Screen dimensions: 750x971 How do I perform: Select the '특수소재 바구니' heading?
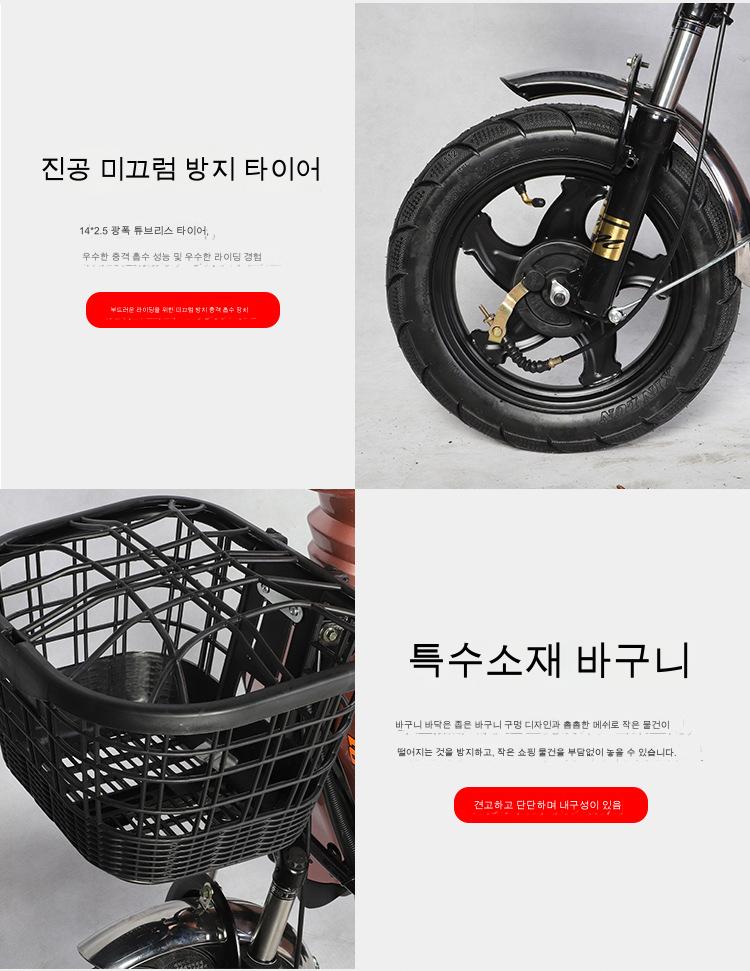[549, 660]
